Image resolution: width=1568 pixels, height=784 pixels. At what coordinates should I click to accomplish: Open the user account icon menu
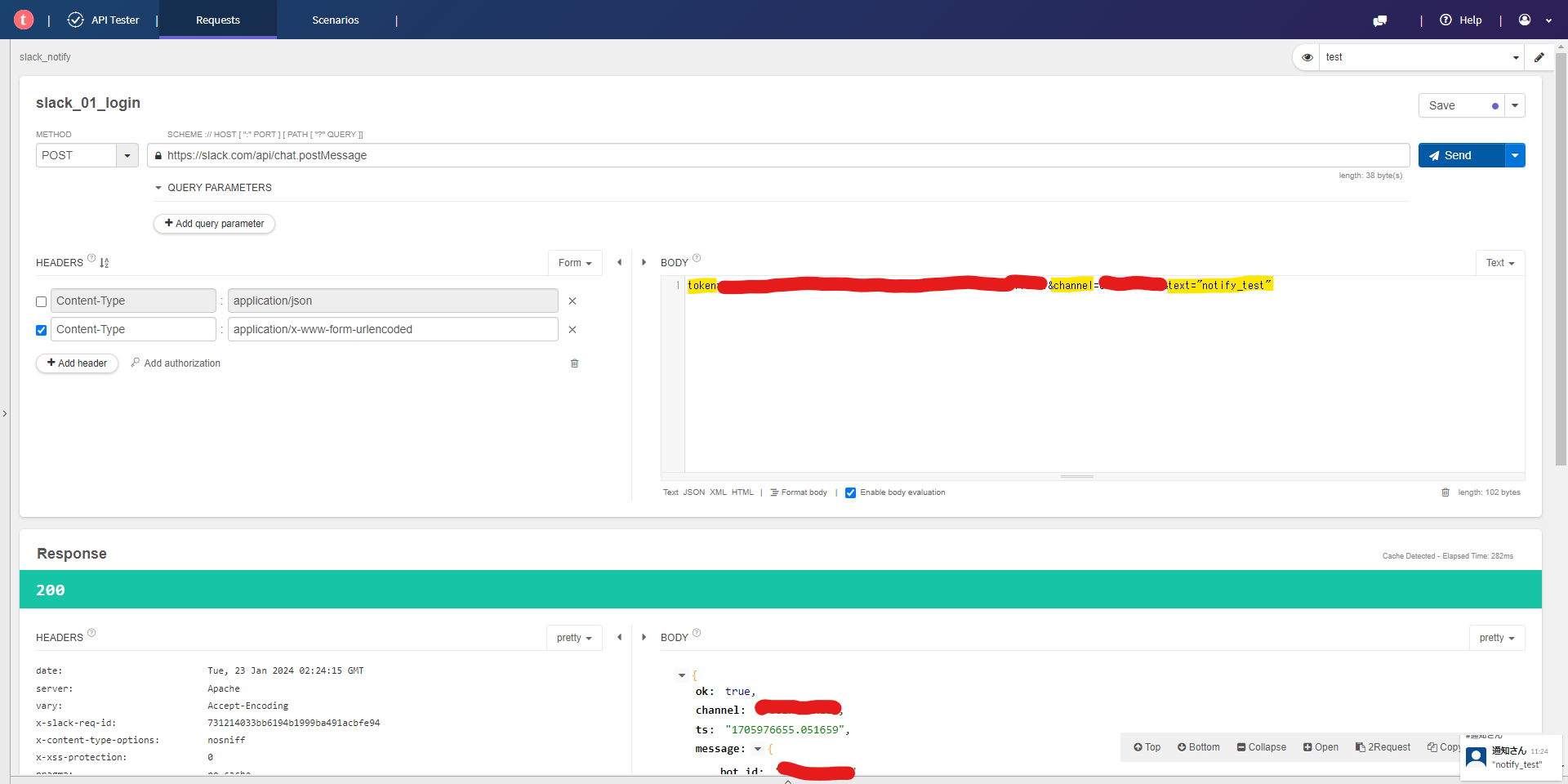pyautogui.click(x=1525, y=20)
